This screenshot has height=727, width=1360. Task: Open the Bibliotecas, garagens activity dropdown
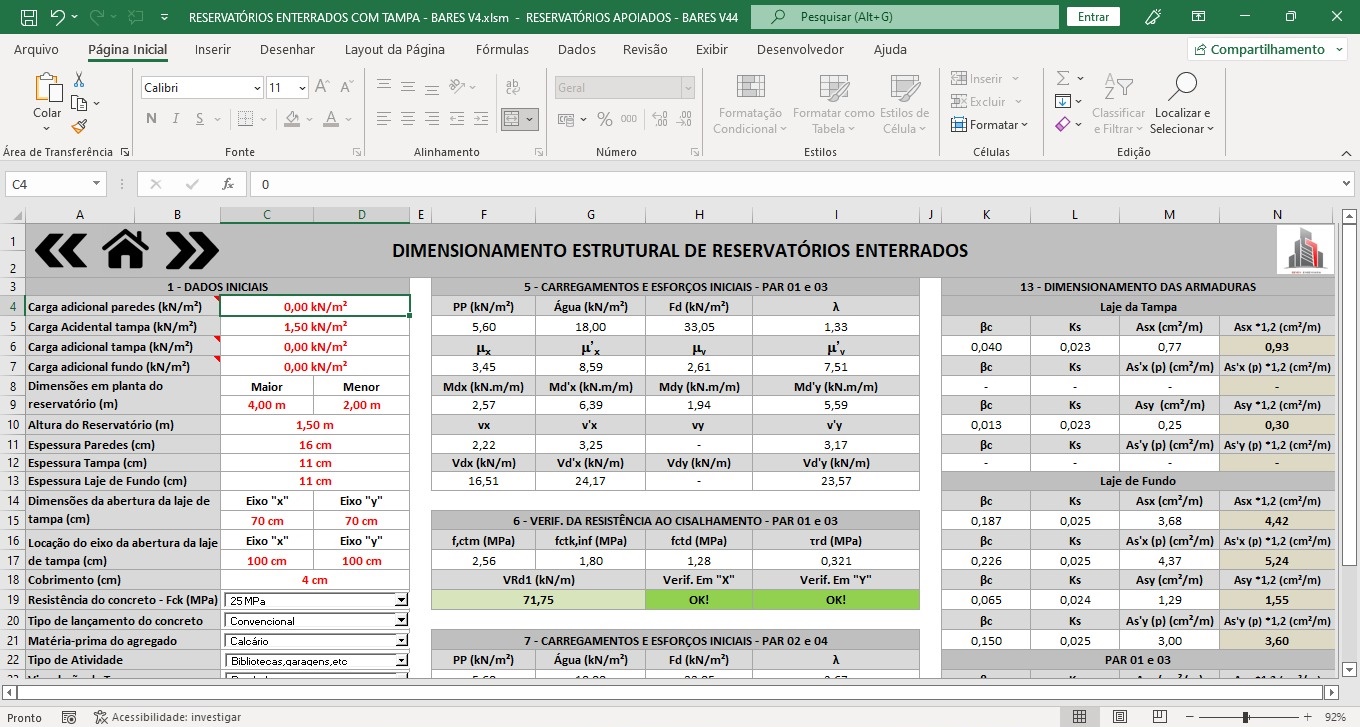click(401, 660)
